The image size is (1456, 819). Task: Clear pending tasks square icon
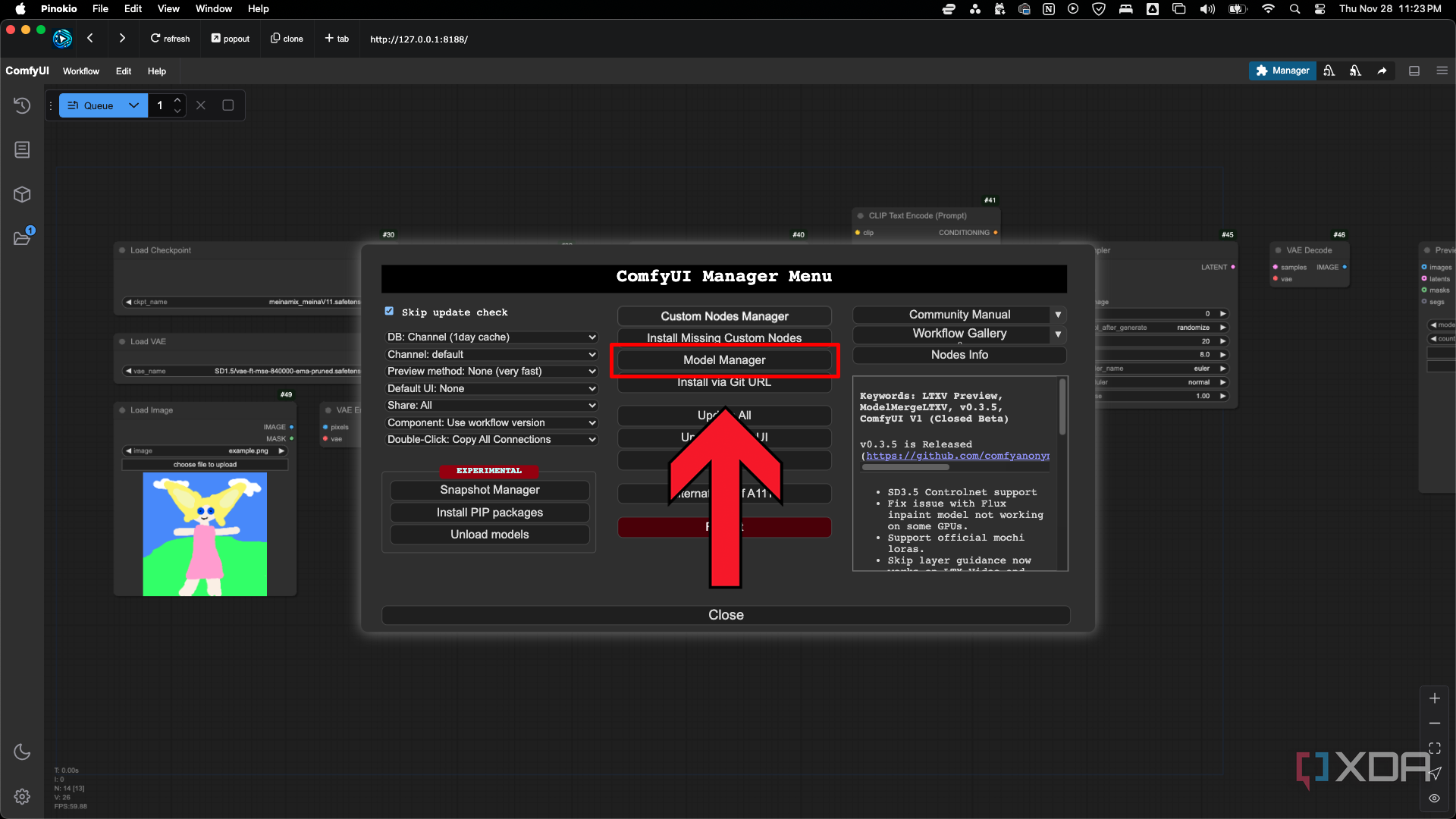coord(227,105)
